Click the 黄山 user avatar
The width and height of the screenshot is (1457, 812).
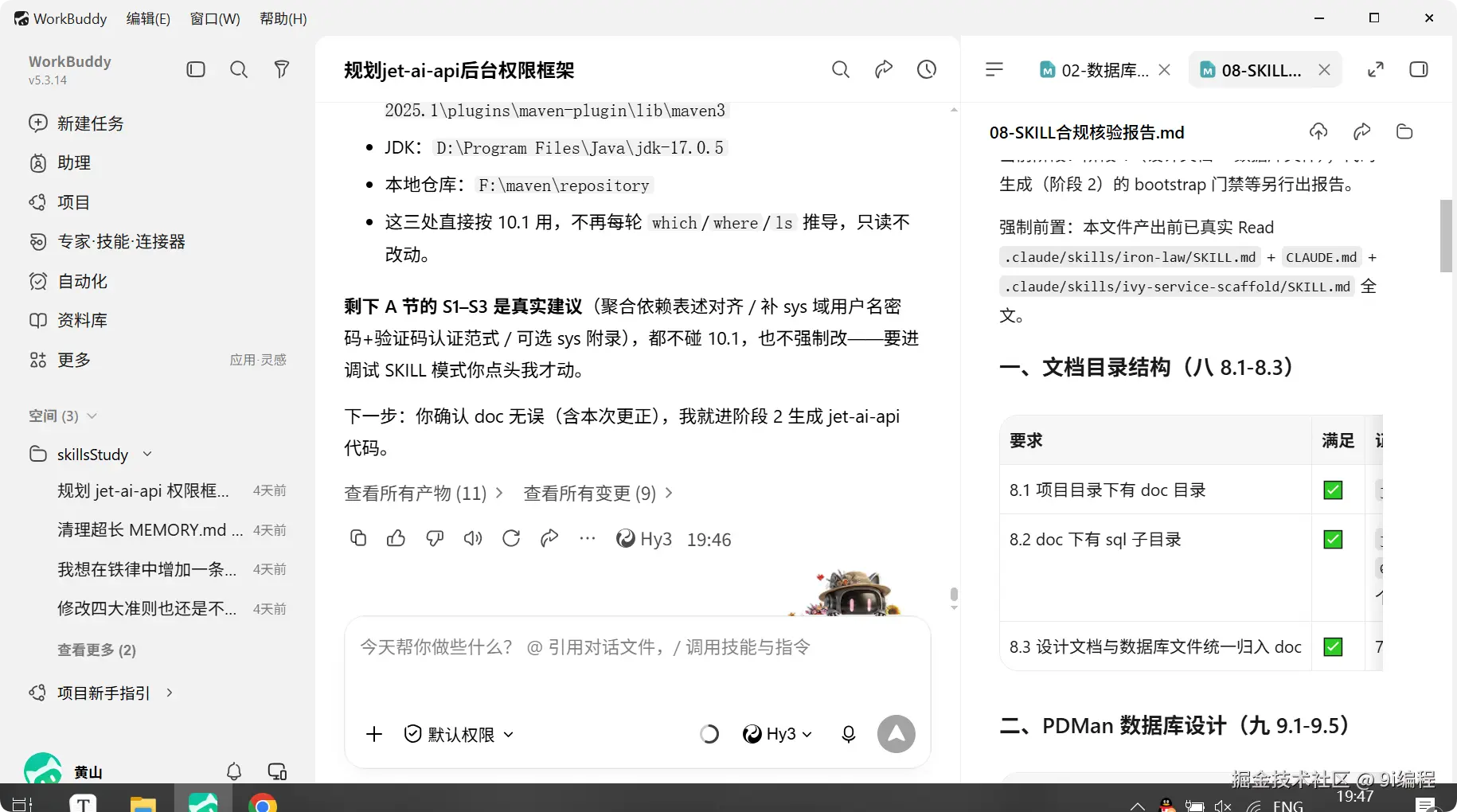43,768
